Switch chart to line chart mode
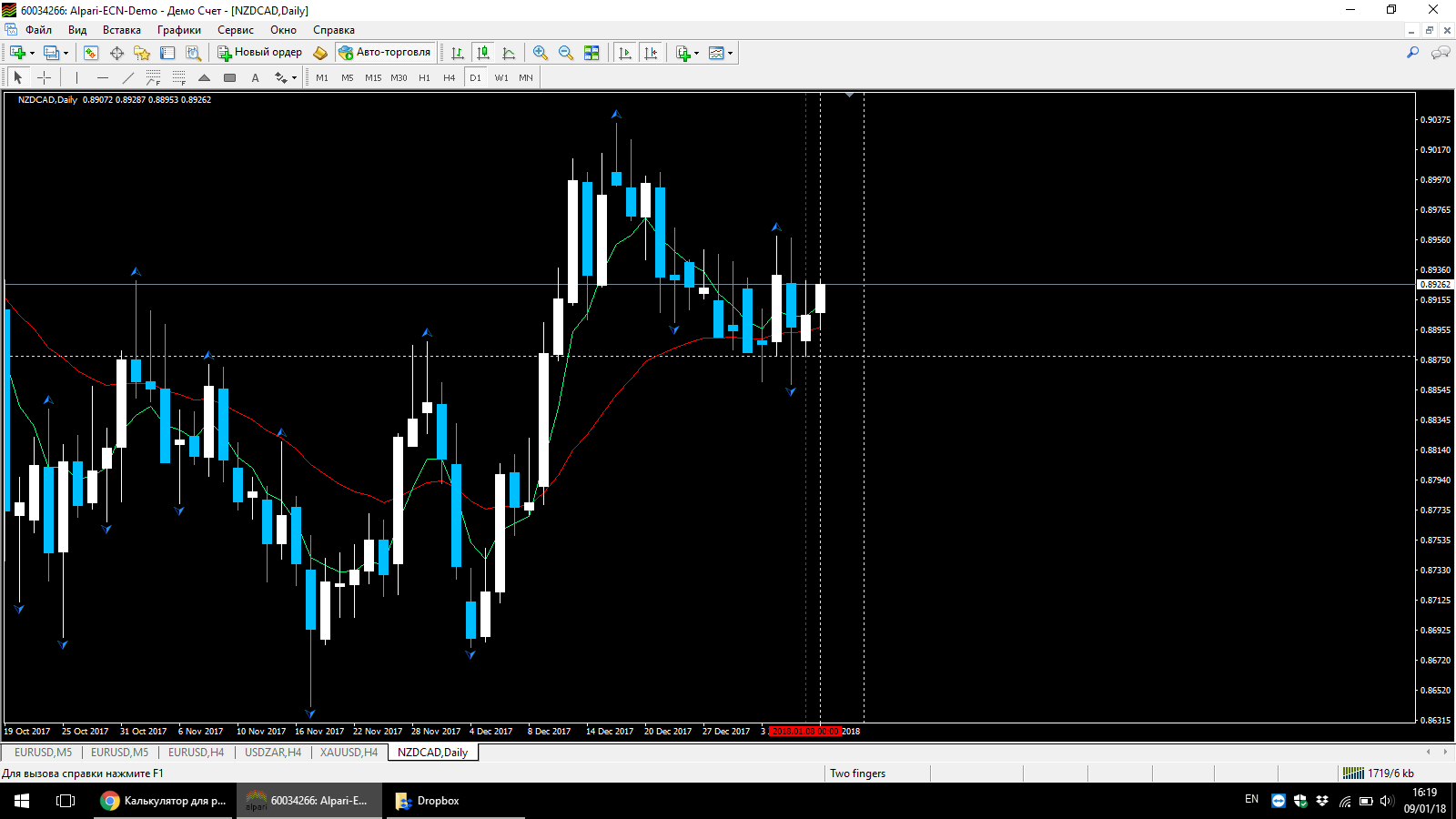 (509, 53)
